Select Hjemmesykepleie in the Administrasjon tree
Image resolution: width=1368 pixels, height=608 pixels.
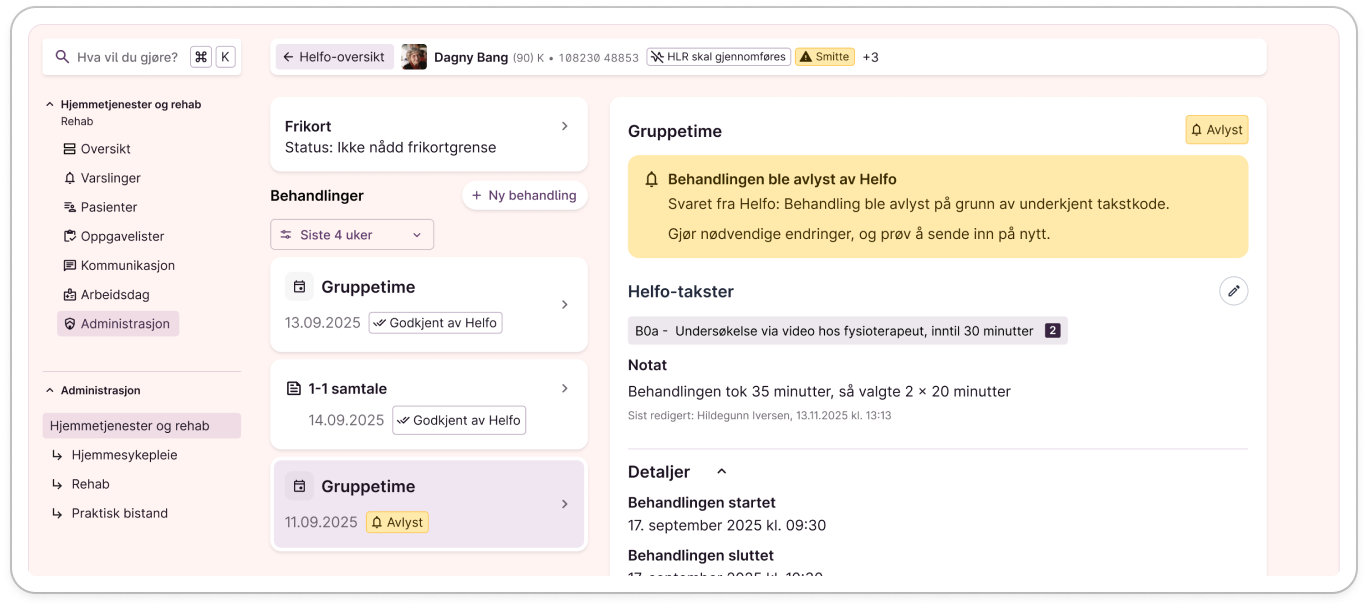124,455
